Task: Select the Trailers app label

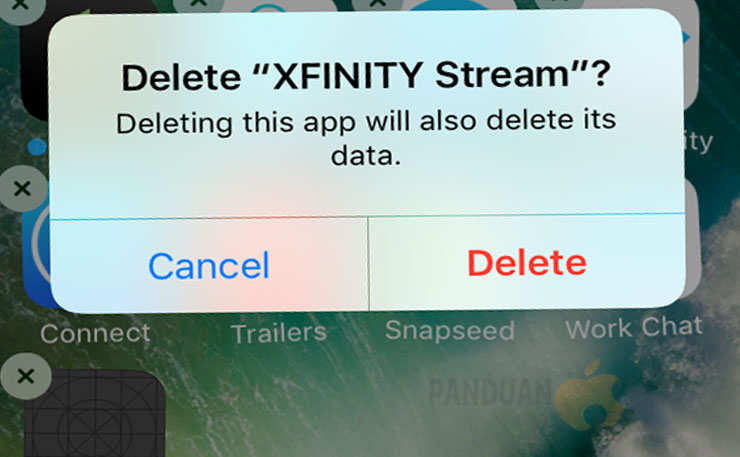Action: click(x=279, y=333)
